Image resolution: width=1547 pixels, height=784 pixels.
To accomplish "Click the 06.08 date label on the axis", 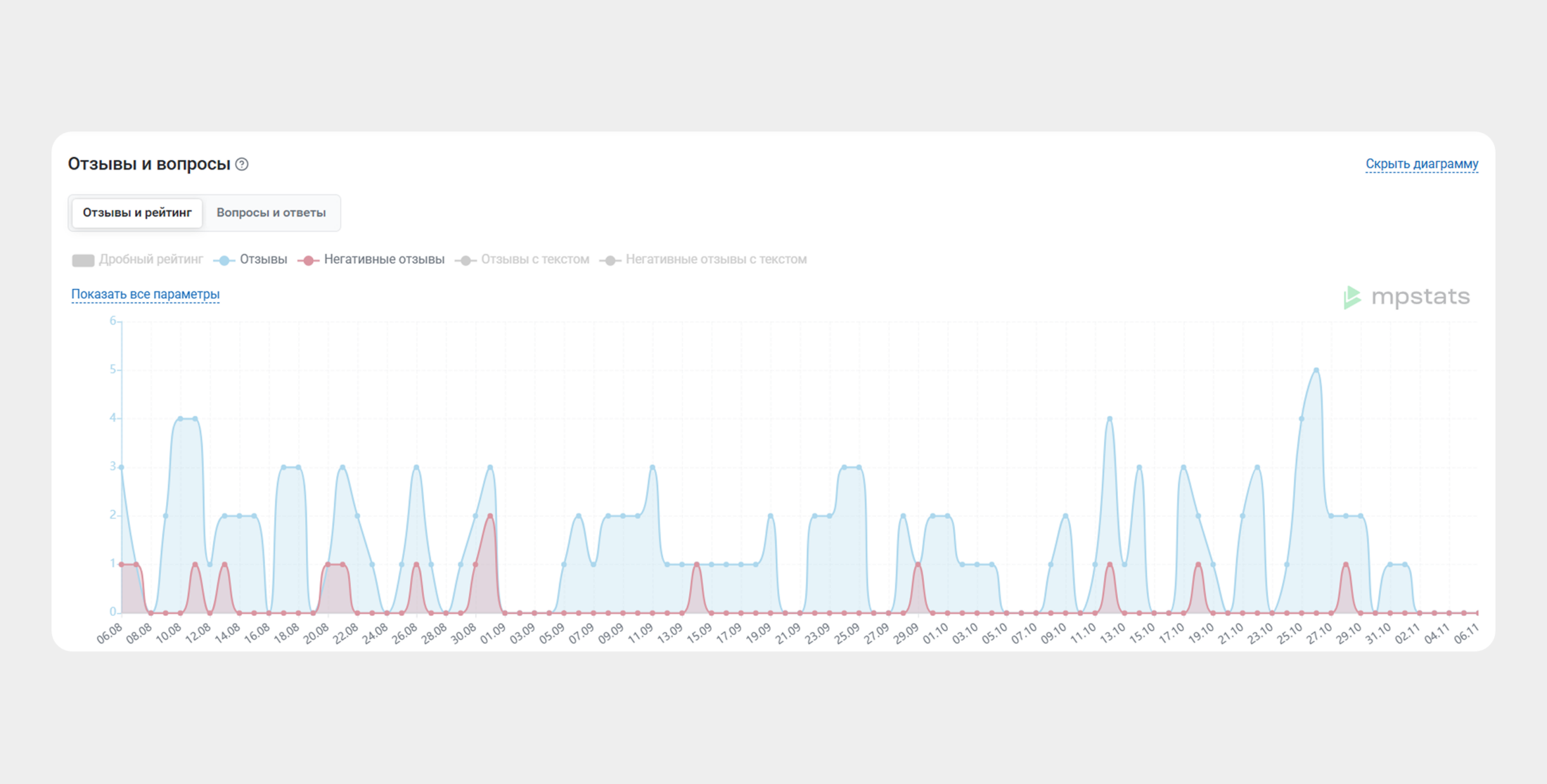I will tap(110, 633).
